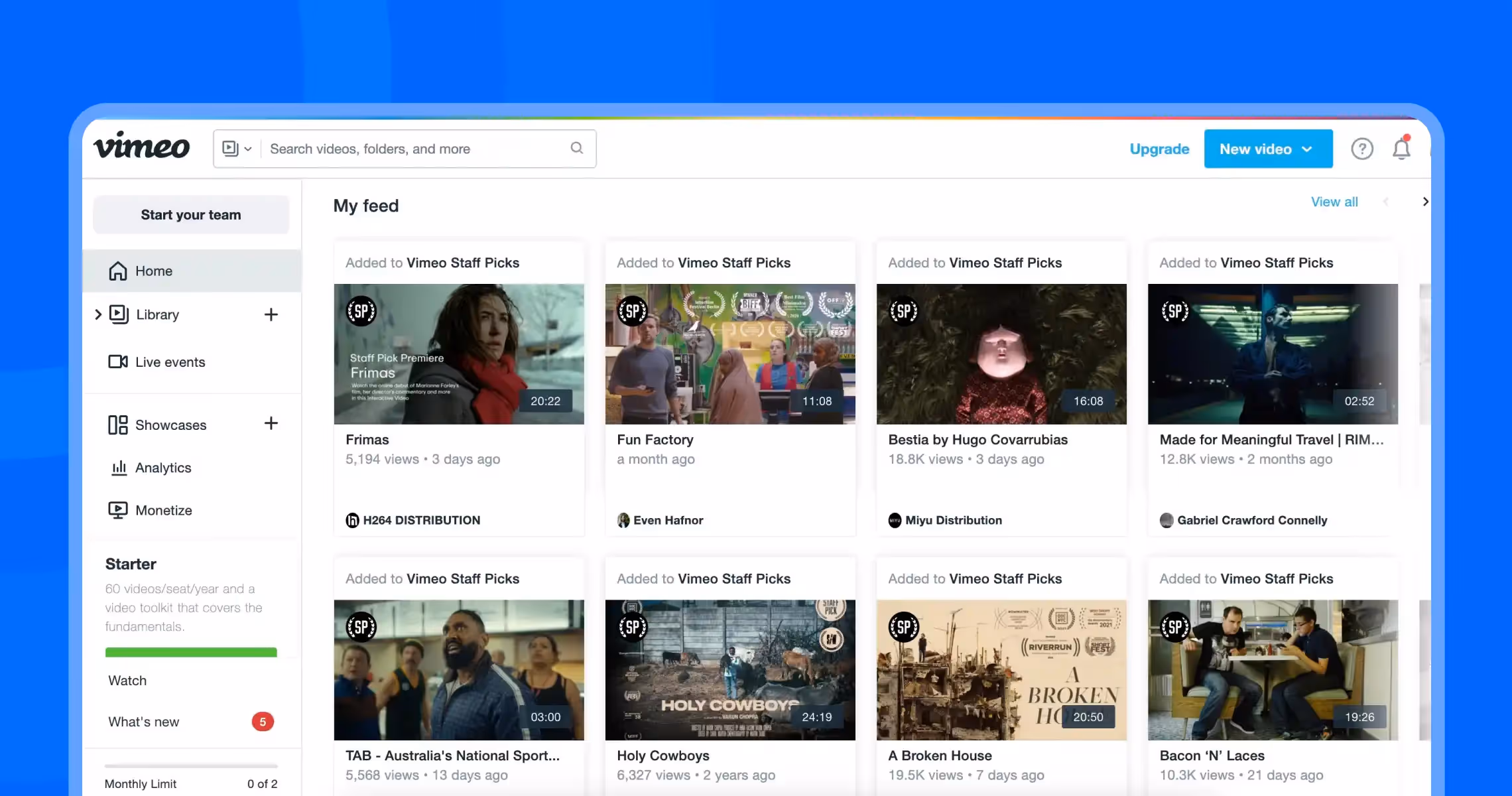The height and width of the screenshot is (796, 1512).
Task: Click the green plan usage progress bar
Action: [x=191, y=653]
